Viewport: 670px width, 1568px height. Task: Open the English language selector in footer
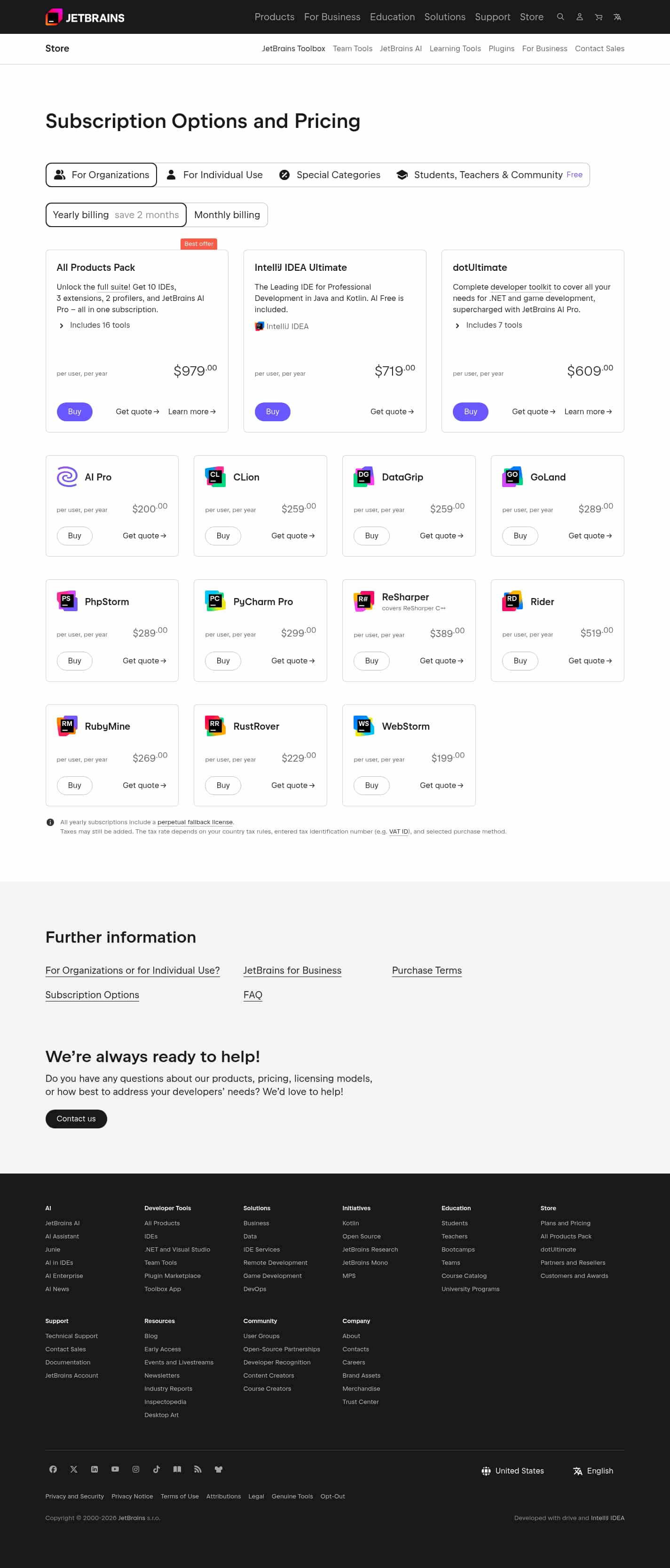tap(593, 1471)
